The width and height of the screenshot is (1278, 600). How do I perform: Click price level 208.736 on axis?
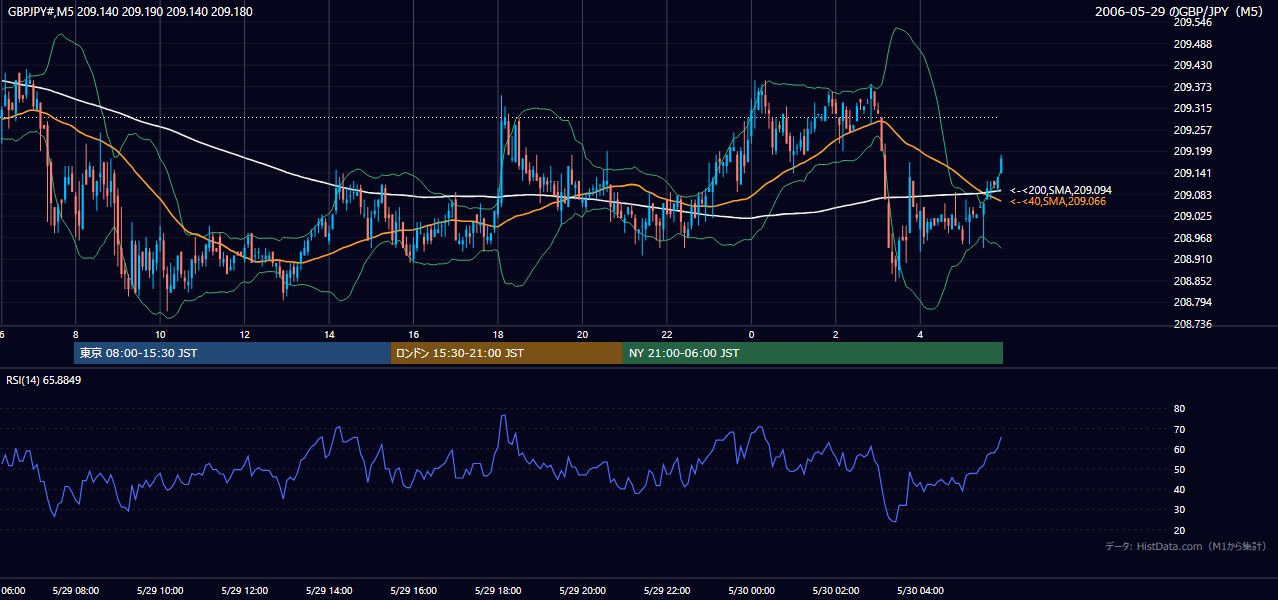[x=1192, y=324]
